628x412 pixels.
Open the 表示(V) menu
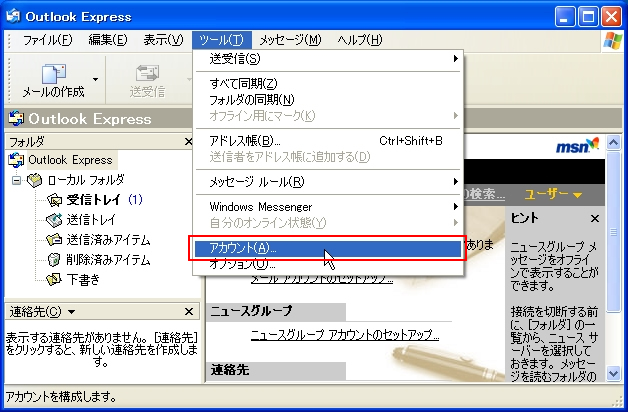[163, 40]
